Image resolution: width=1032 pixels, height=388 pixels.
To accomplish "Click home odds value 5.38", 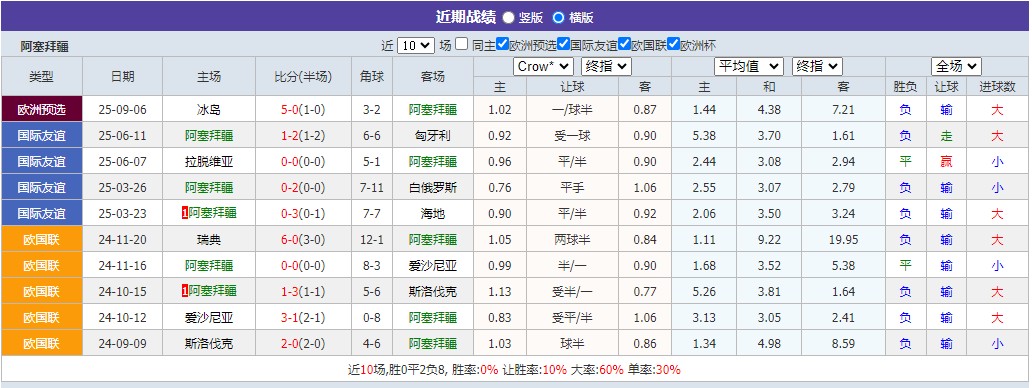I will click(x=704, y=136).
